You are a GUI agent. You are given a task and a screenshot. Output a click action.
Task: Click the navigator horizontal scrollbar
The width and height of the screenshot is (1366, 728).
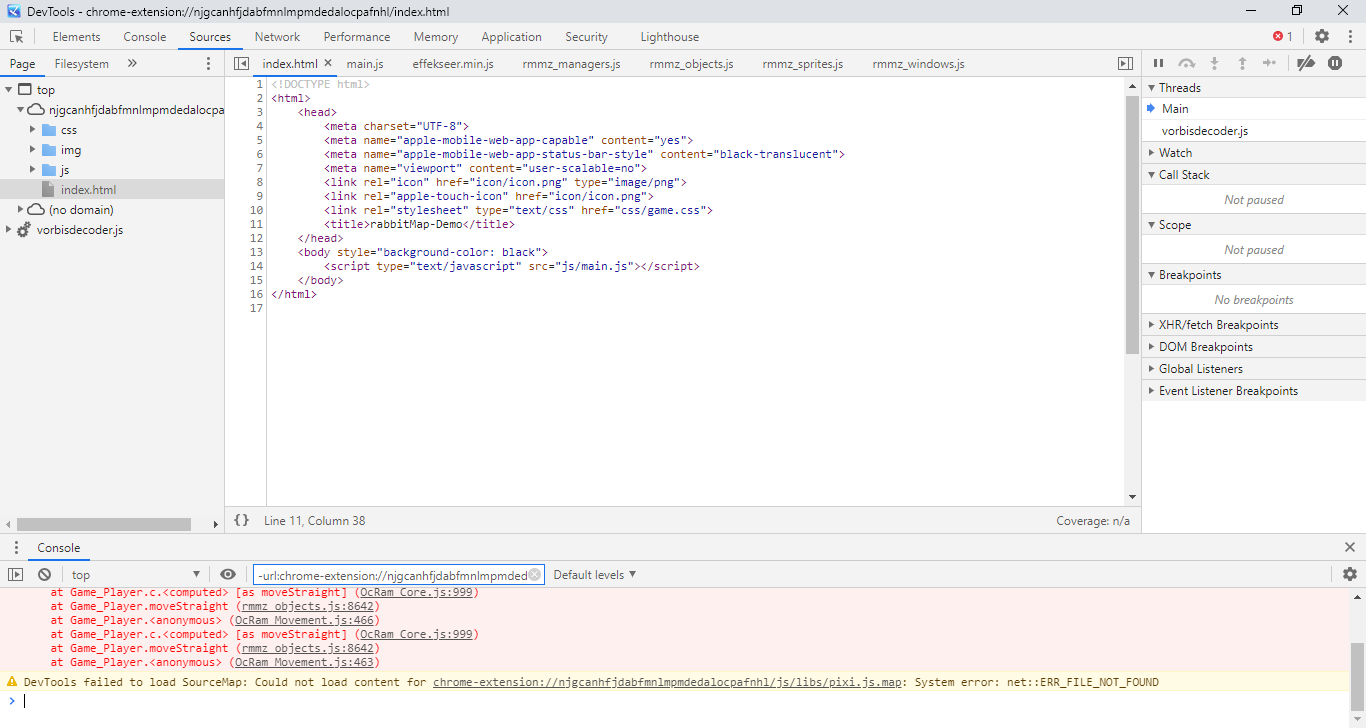point(104,524)
